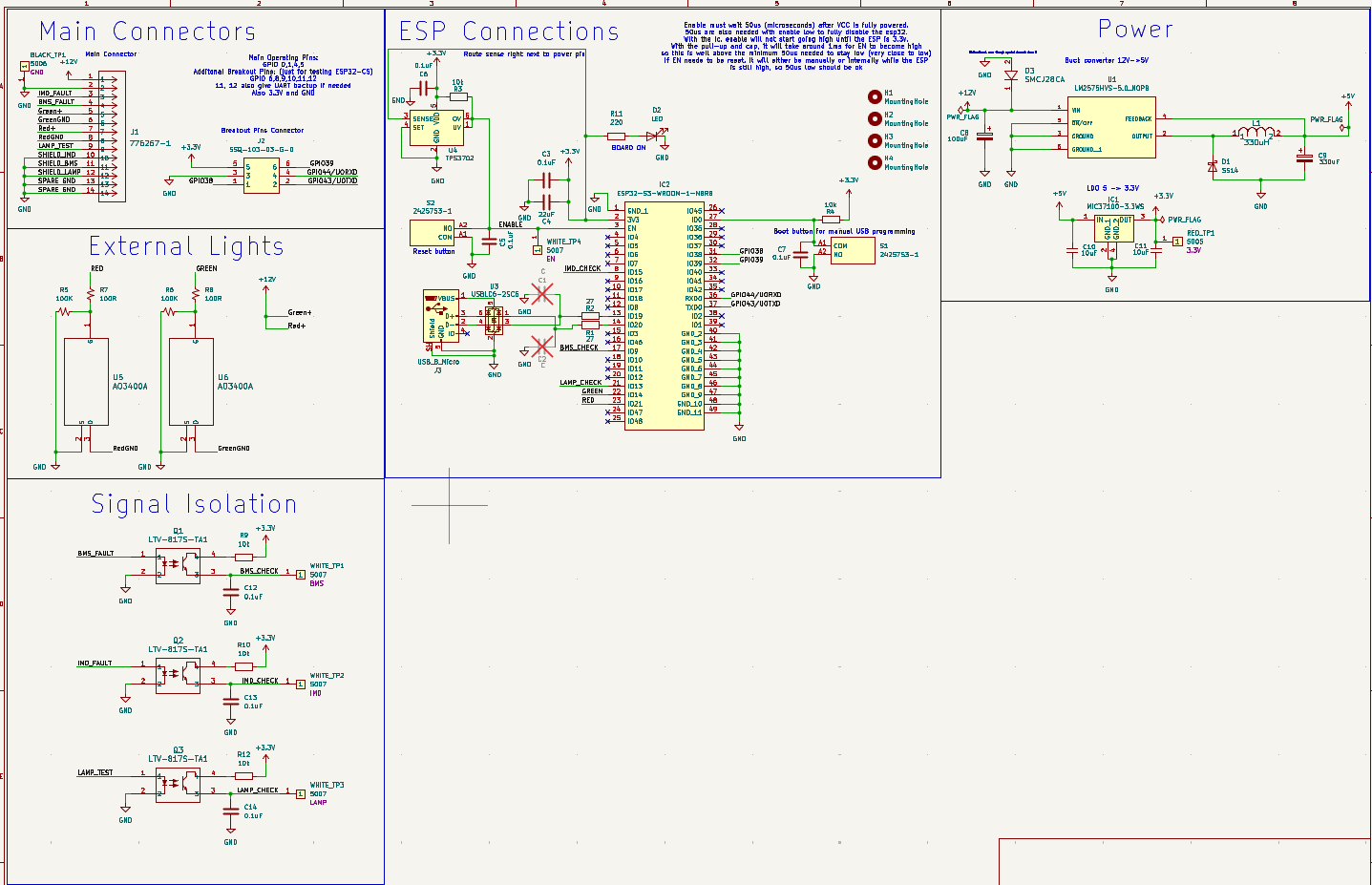The width and height of the screenshot is (1372, 885).
Task: Select the S1 boot button switch symbol
Action: tap(853, 251)
